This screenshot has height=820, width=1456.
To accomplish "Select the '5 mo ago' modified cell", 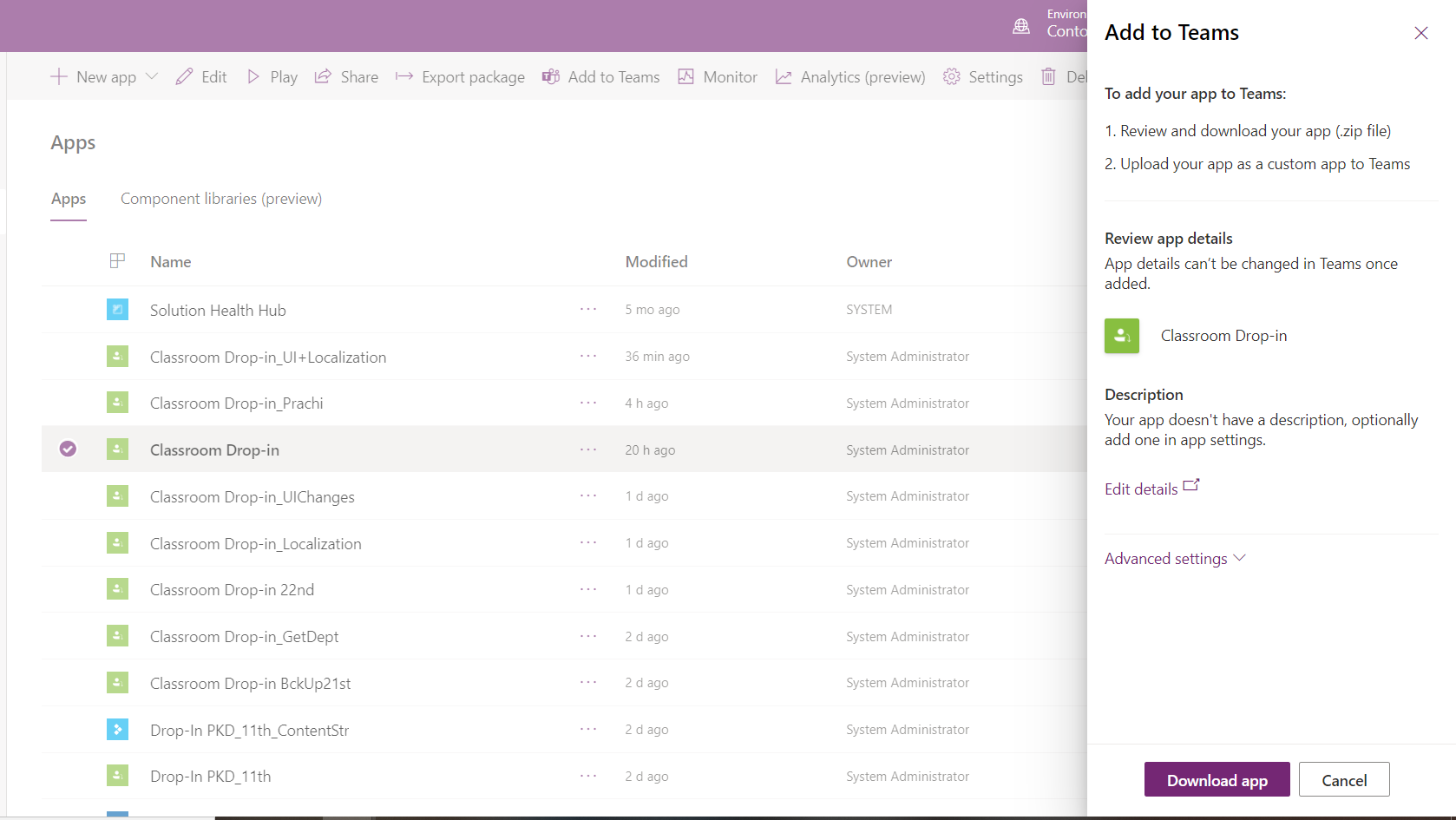I will pos(653,310).
